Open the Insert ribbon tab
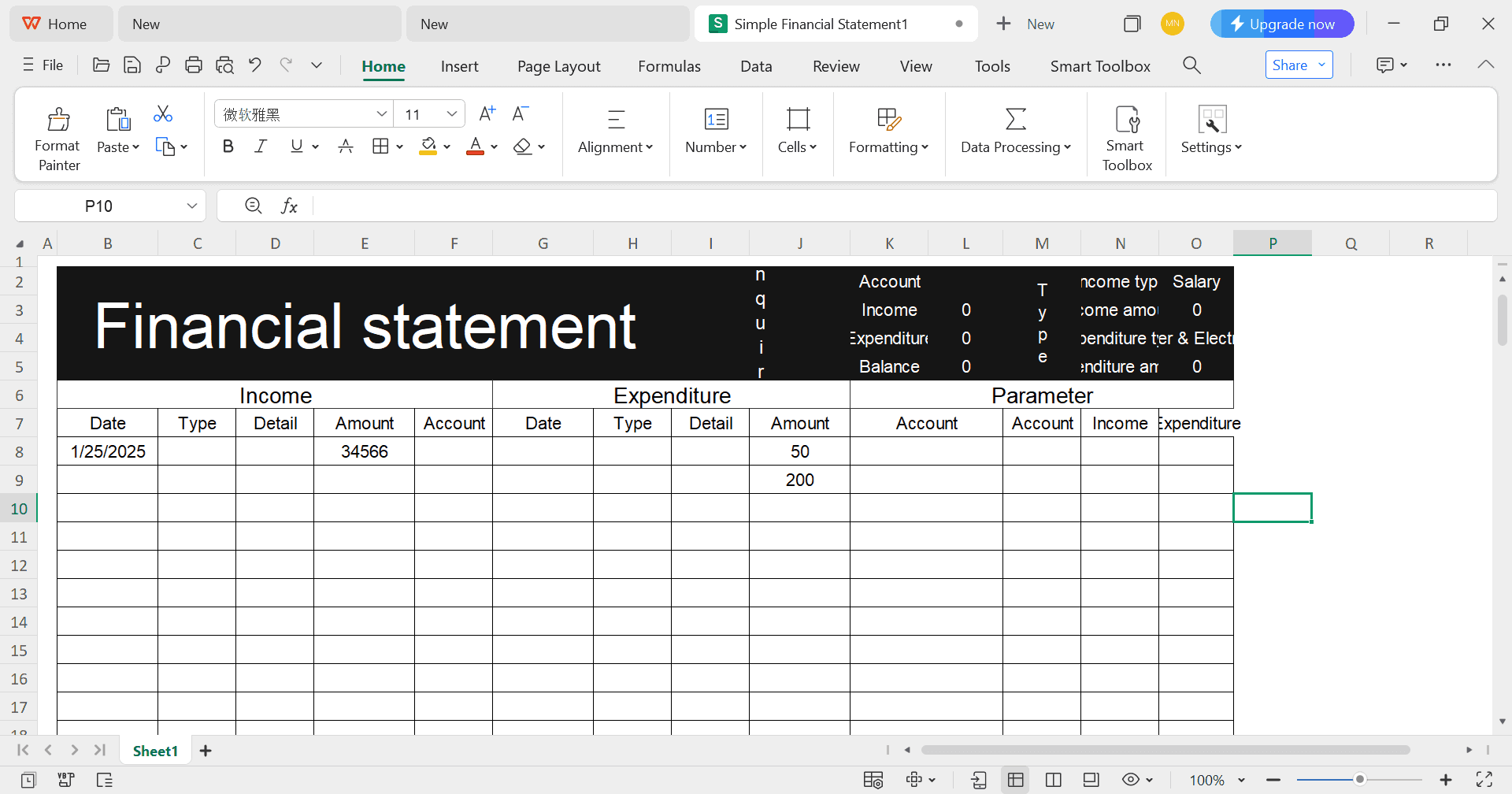The image size is (1512, 794). (x=459, y=66)
